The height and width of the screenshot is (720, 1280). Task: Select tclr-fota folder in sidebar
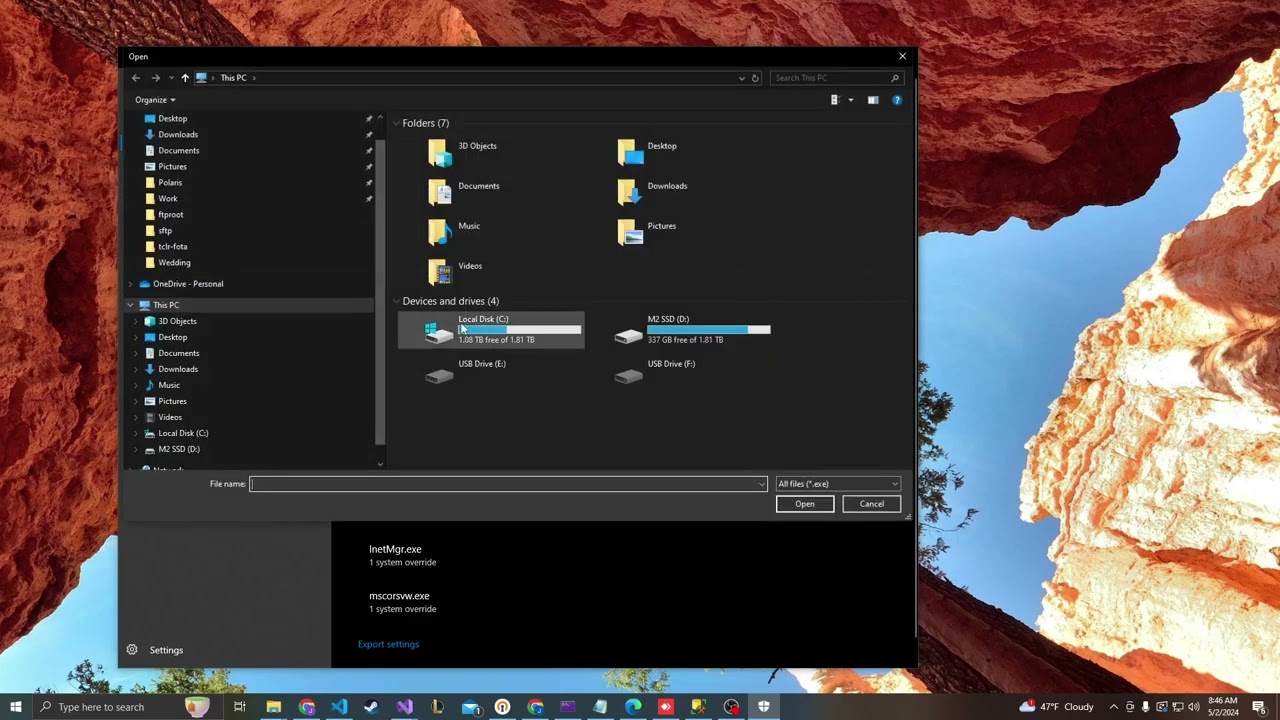pyautogui.click(x=172, y=246)
